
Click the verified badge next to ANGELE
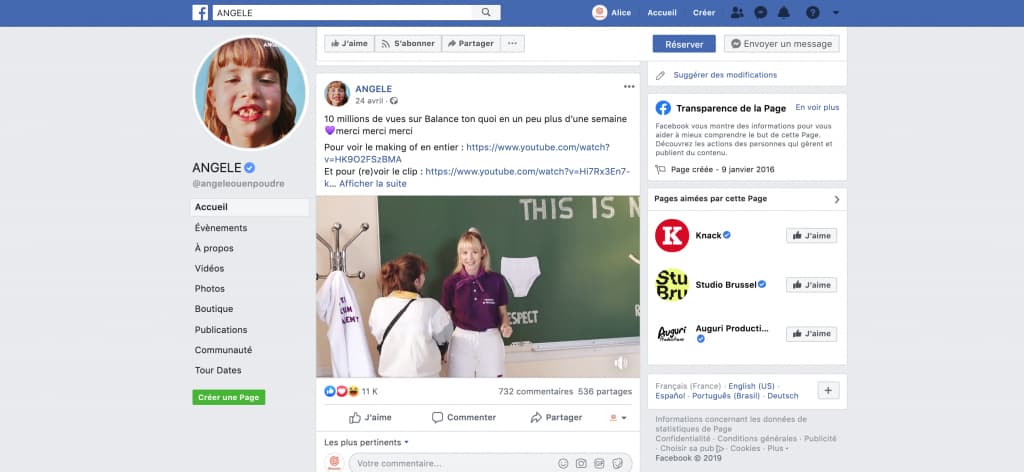pyautogui.click(x=249, y=168)
